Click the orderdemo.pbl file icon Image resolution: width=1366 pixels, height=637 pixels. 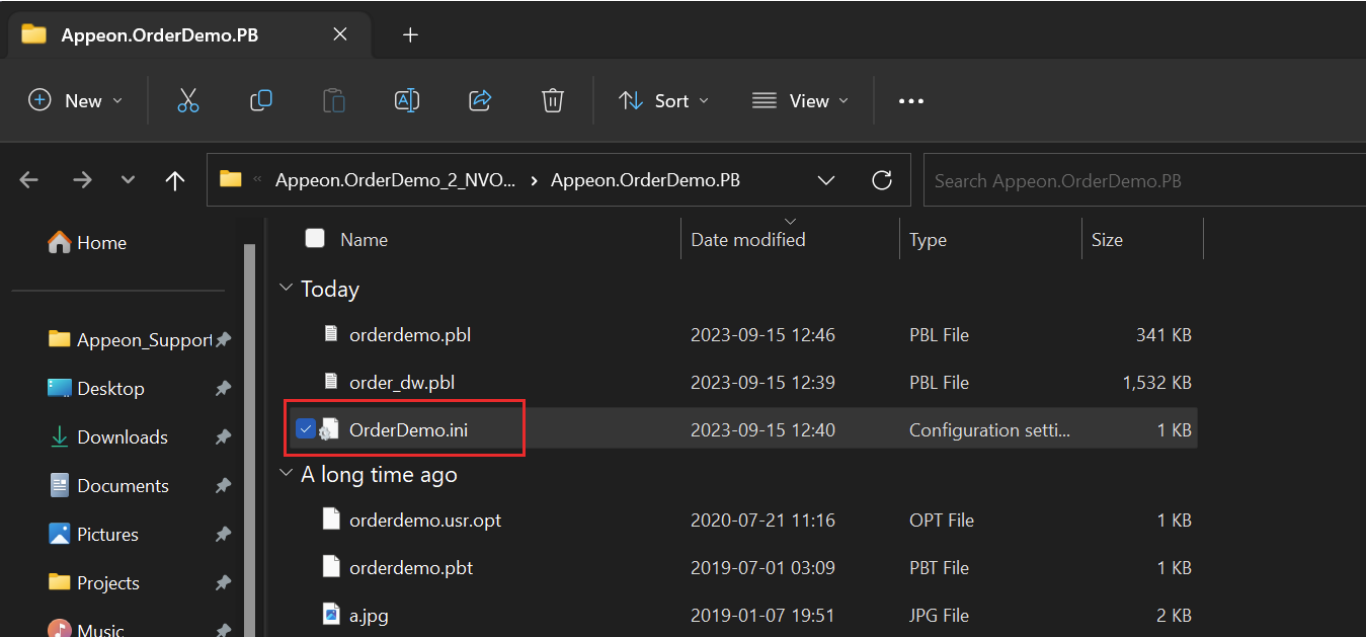click(331, 334)
